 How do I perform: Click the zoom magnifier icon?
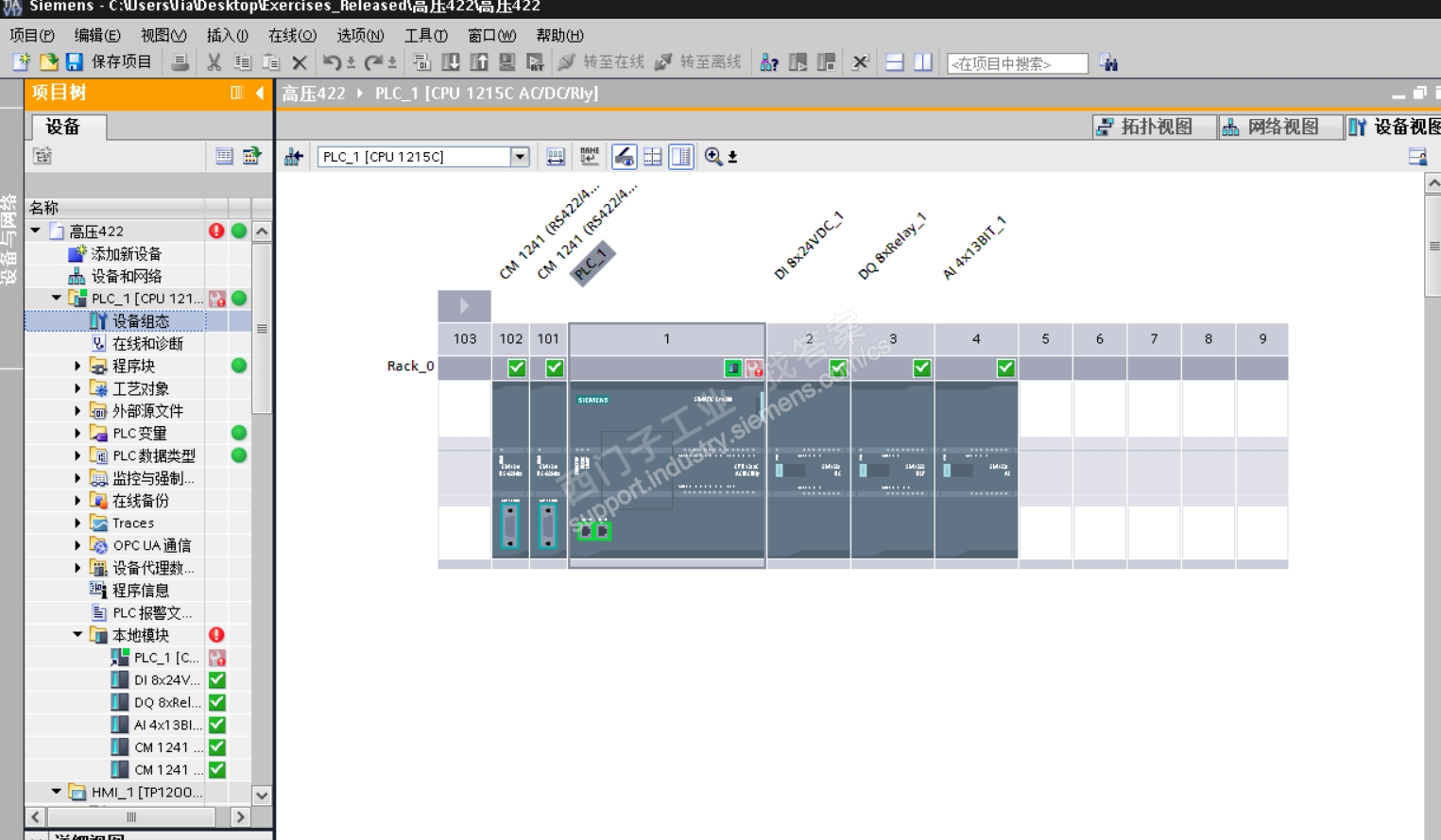click(713, 157)
